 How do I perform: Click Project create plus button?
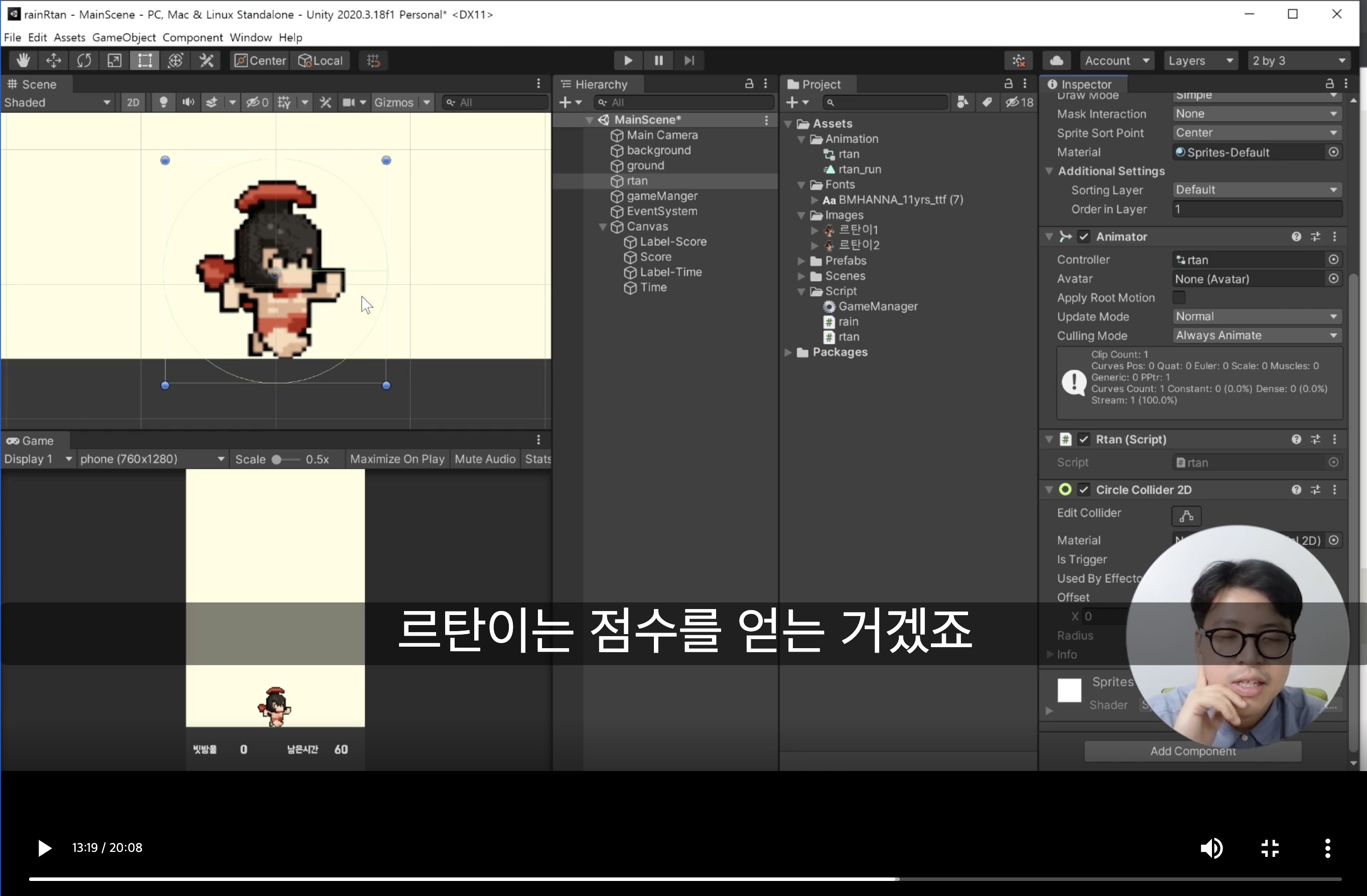click(x=796, y=102)
